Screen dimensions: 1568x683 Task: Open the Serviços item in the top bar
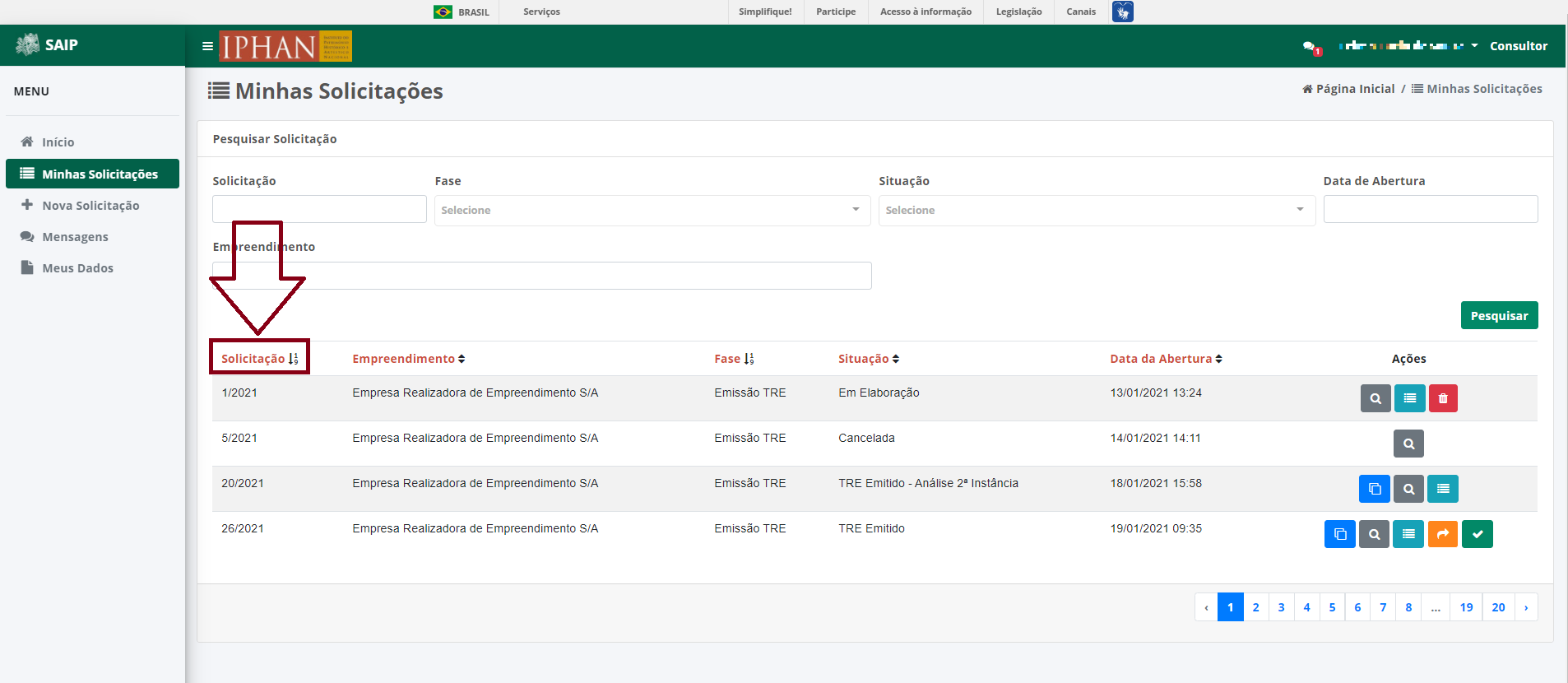coord(541,12)
